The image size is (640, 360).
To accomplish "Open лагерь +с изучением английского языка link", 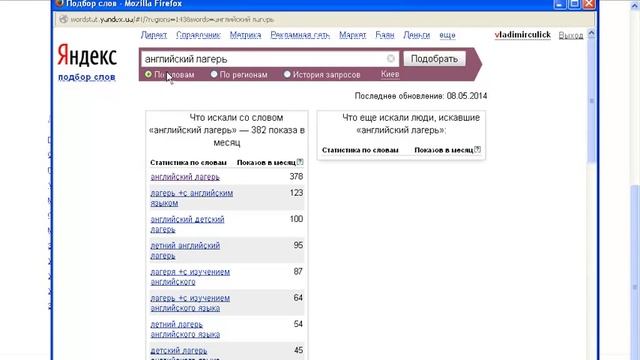I will (190, 303).
